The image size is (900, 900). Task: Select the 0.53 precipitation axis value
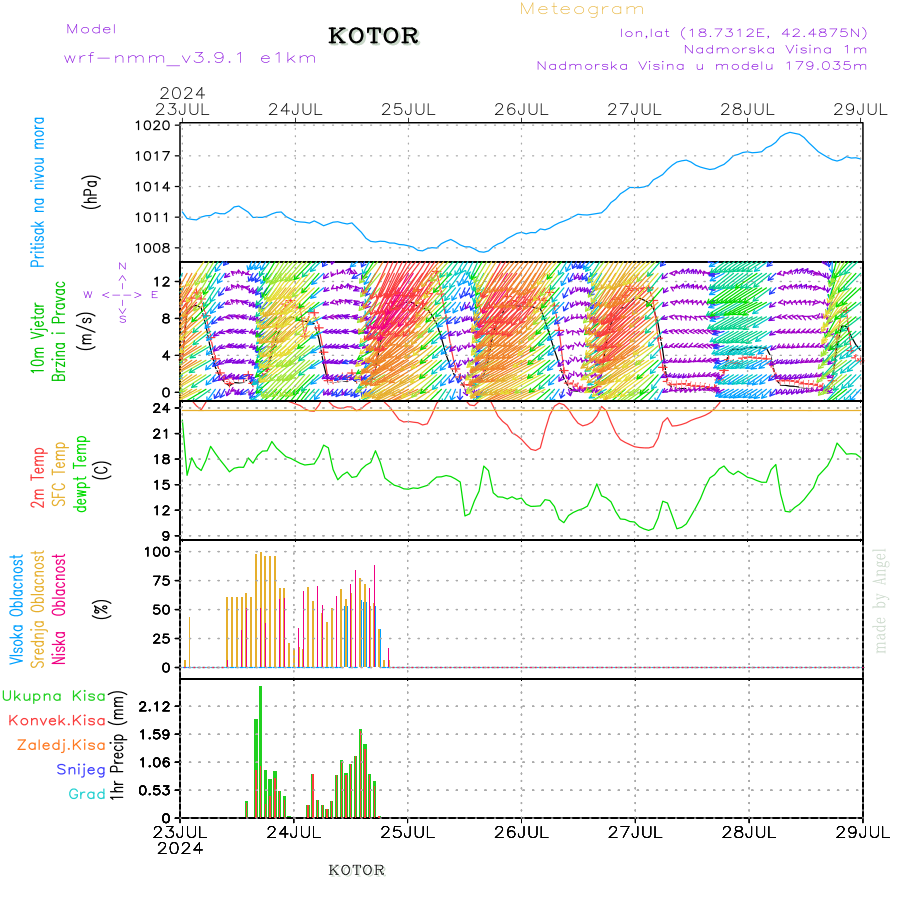pos(155,791)
